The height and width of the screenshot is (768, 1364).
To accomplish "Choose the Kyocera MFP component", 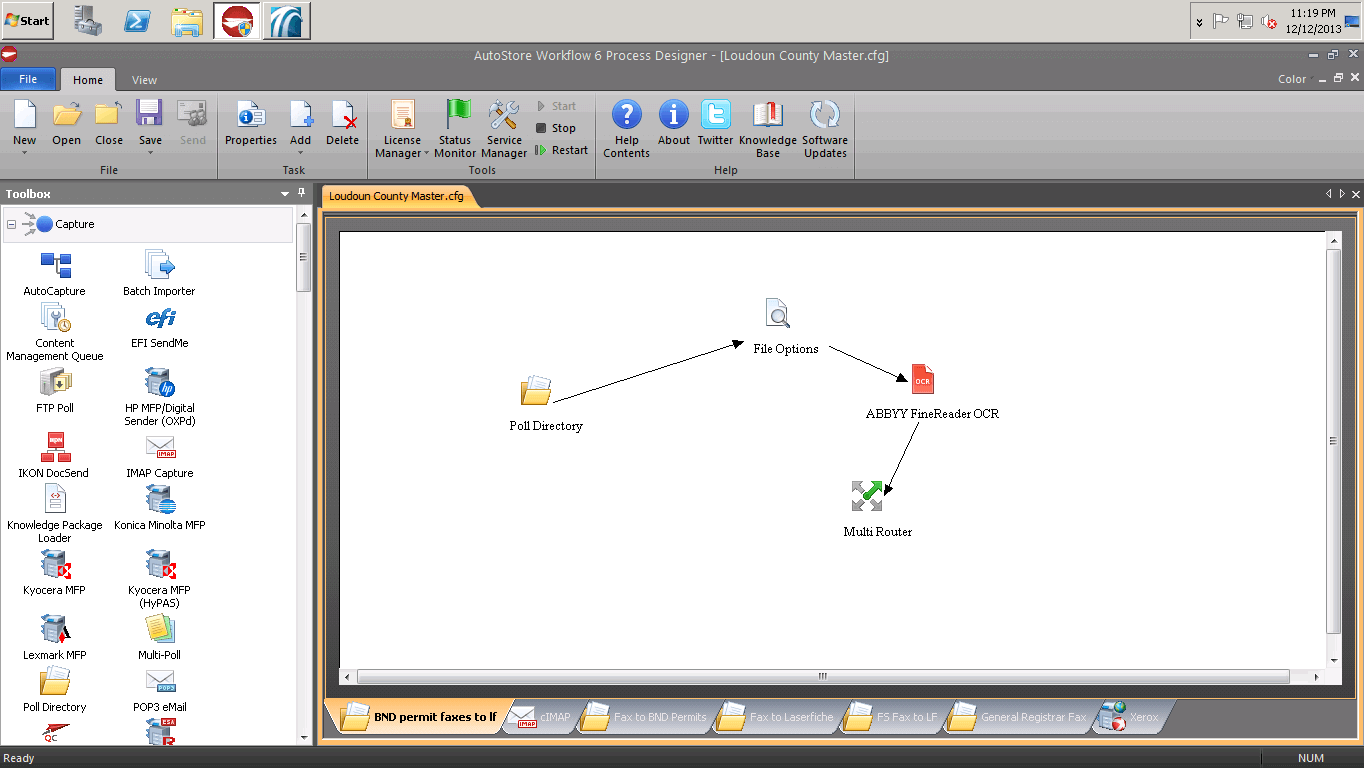I will 55,573.
